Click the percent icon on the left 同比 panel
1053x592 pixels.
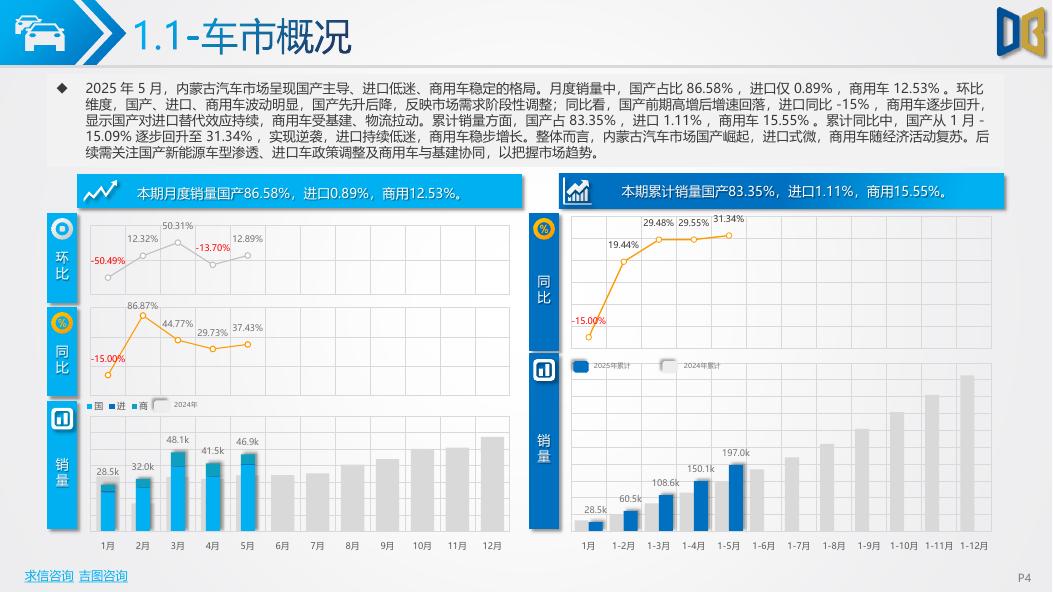pos(62,323)
